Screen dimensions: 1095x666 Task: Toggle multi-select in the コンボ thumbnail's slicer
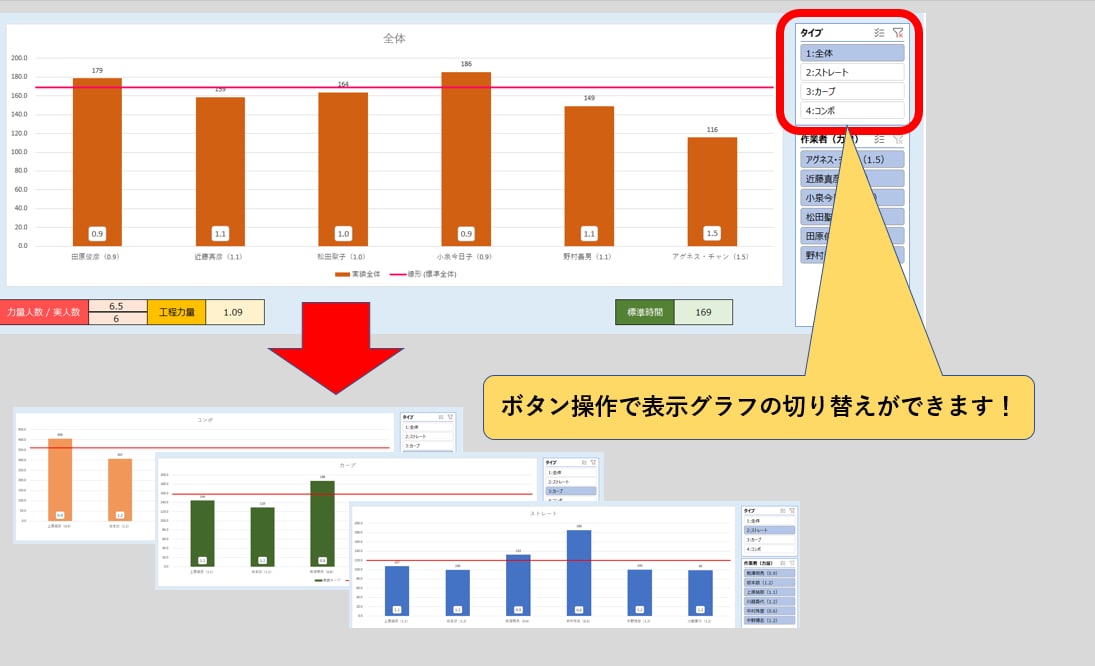[x=441, y=417]
